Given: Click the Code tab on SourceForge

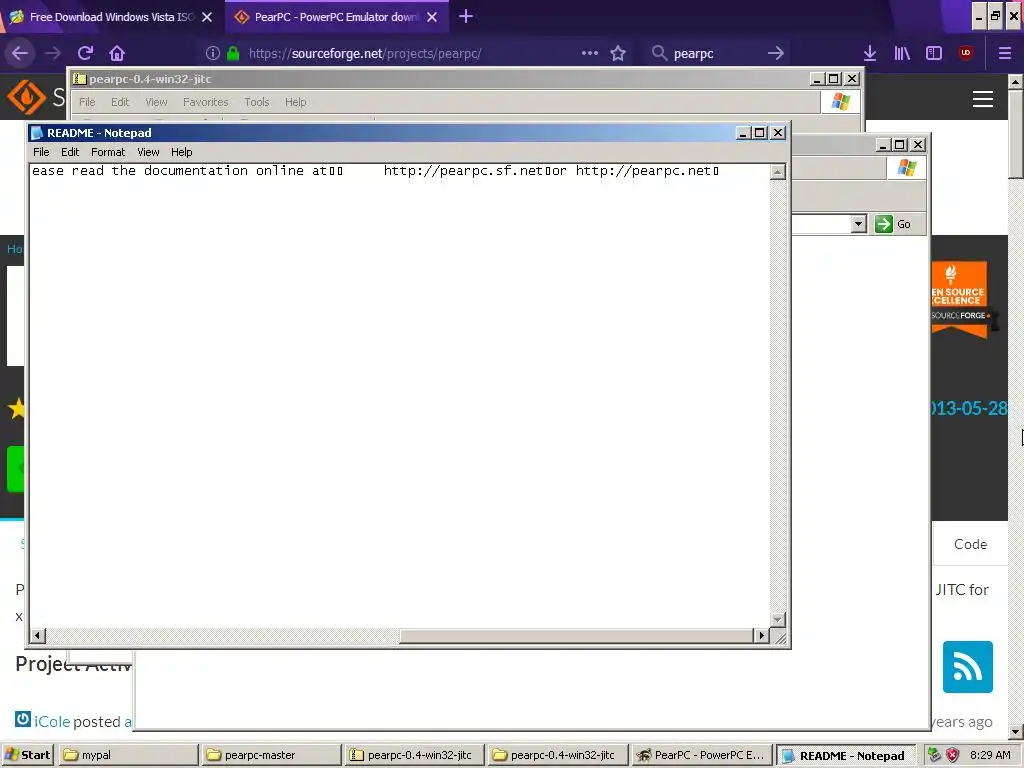Looking at the screenshot, I should pyautogui.click(x=970, y=544).
